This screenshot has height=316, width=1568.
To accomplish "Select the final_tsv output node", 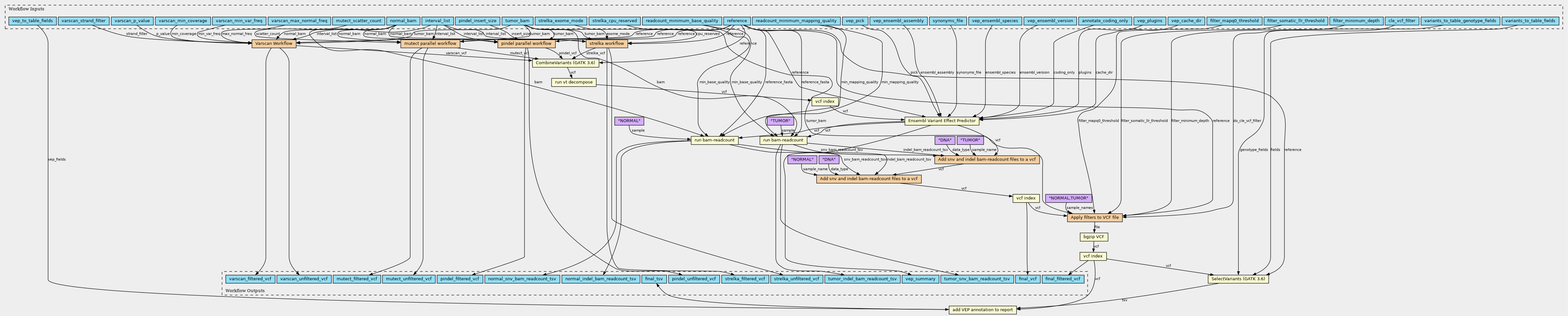I will click(x=654, y=279).
